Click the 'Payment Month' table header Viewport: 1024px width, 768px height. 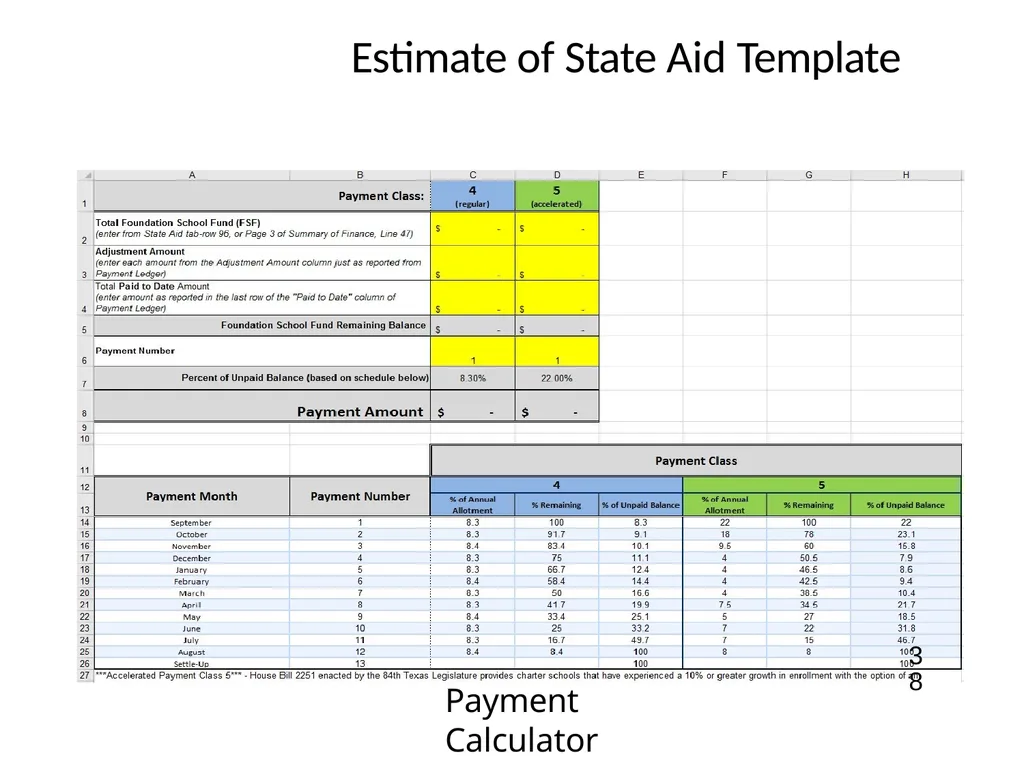coord(192,496)
